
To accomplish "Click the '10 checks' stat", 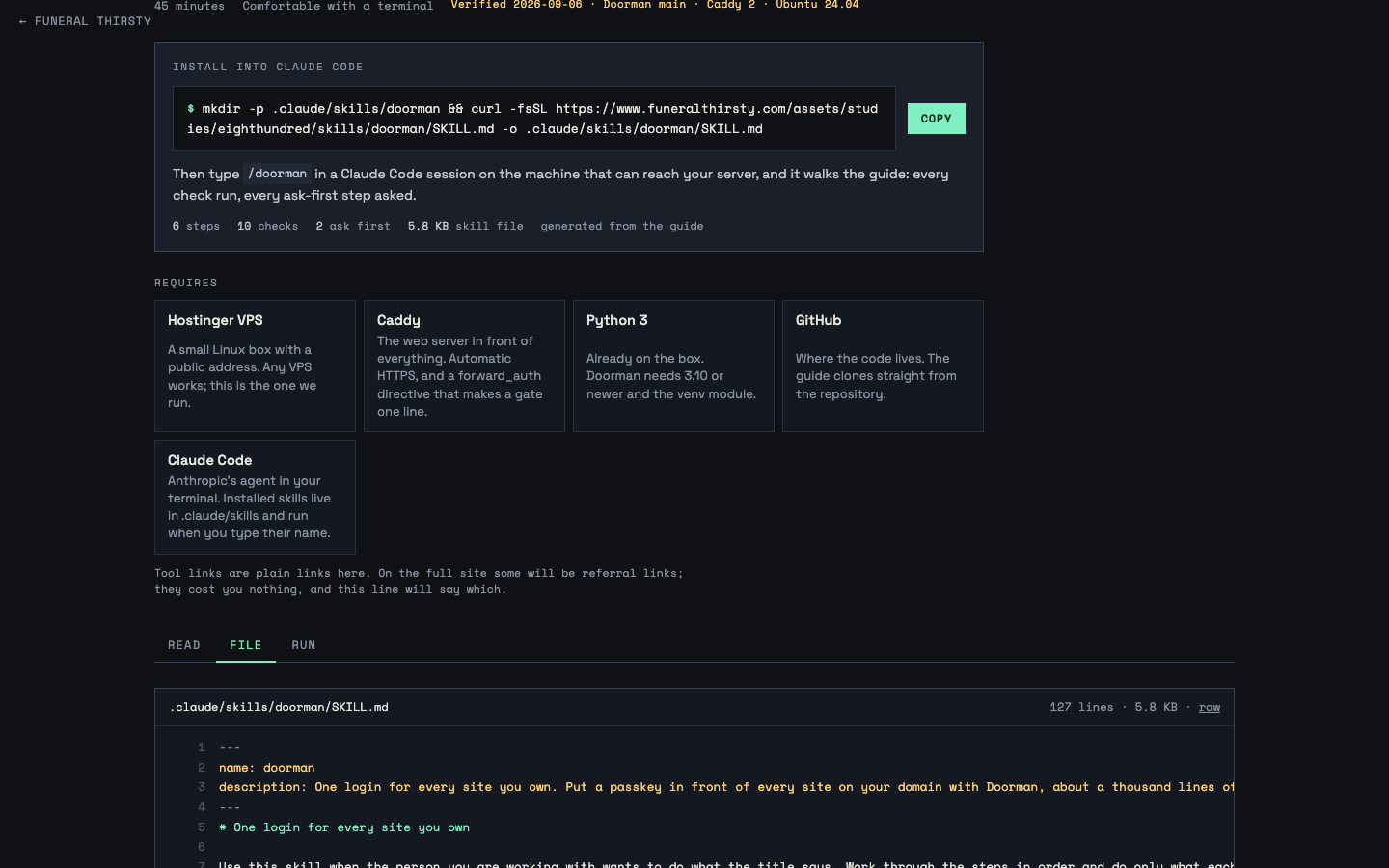I will pos(267,226).
